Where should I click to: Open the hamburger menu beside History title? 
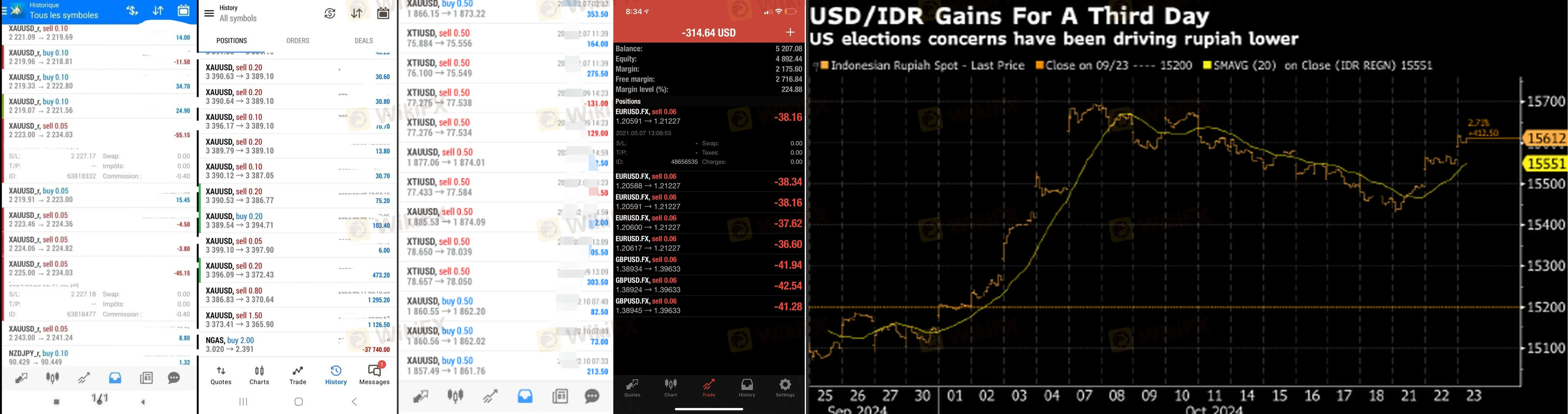tap(209, 13)
